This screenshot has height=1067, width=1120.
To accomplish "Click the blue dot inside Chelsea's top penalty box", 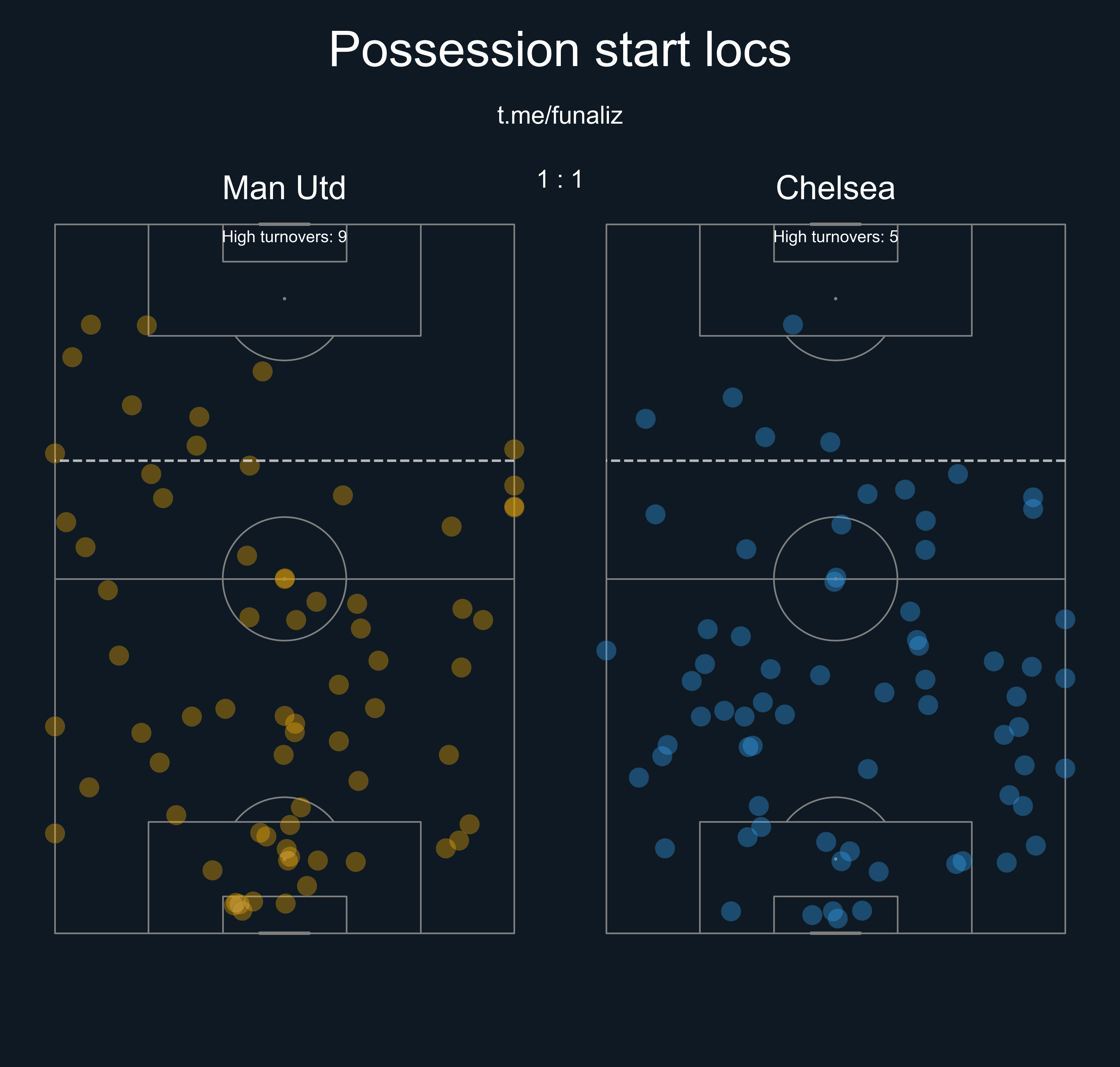I will (x=793, y=325).
